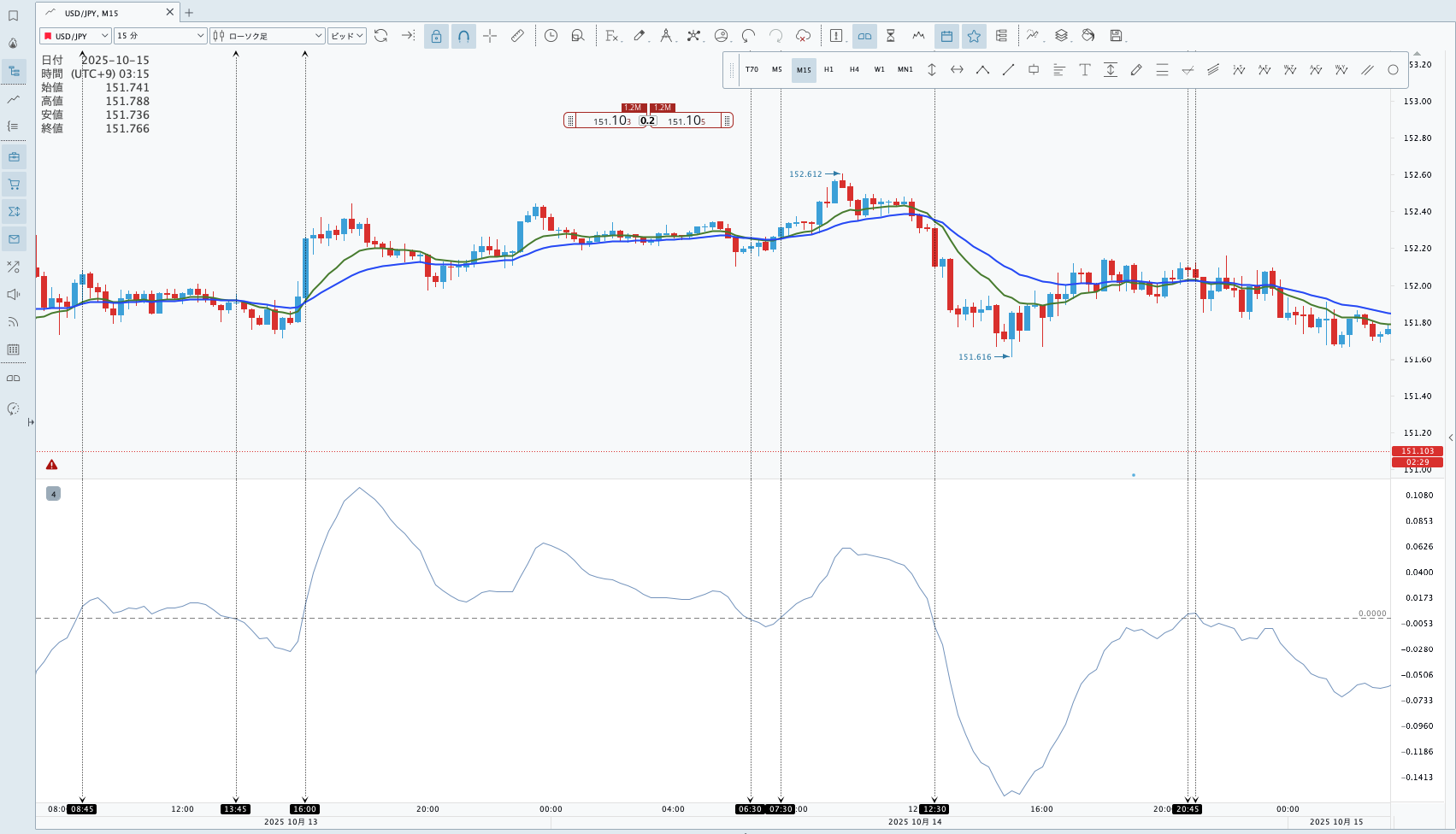Open the Fx indicators menu
The width and height of the screenshot is (1456, 834).
pos(612,36)
